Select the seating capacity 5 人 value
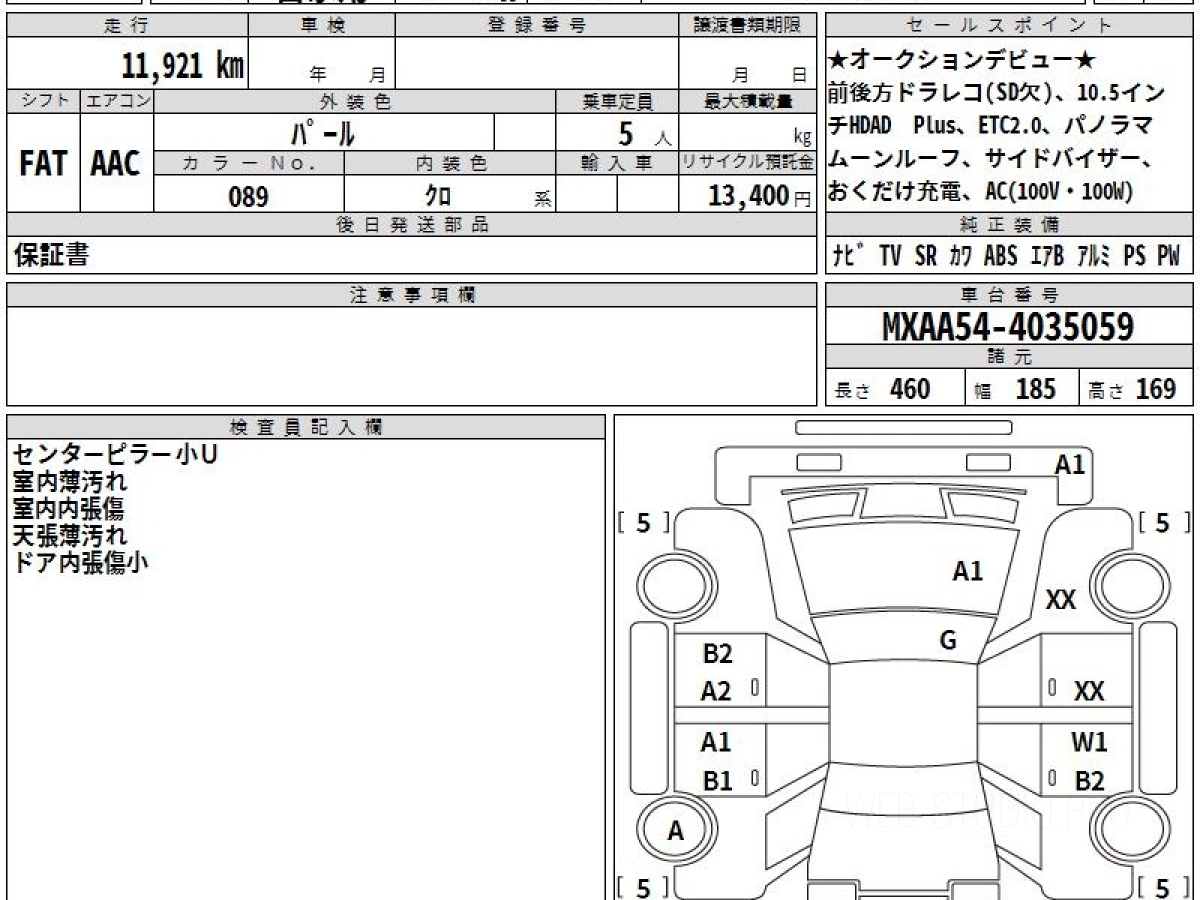Screen dimensions: 1200x900 click(x=644, y=133)
